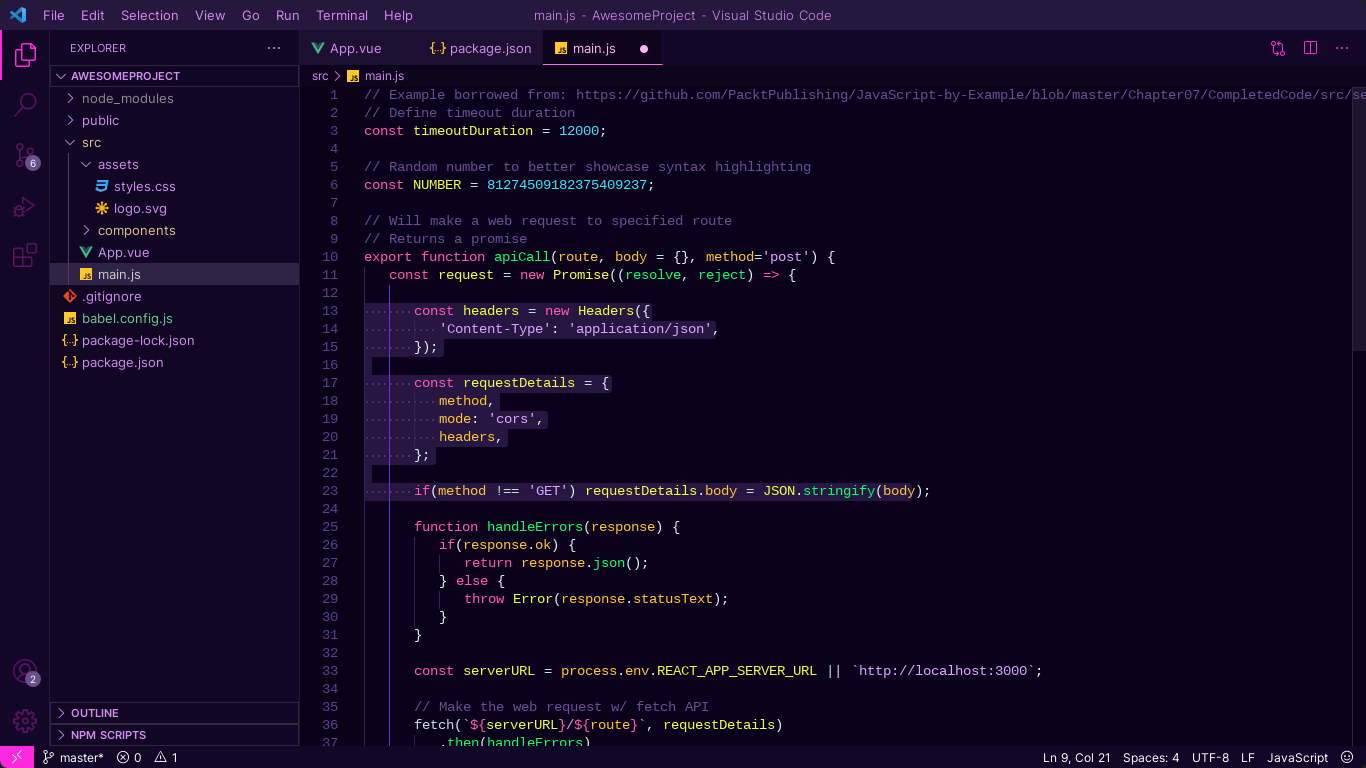
Task: Click src in the breadcrumb
Action: coord(320,76)
